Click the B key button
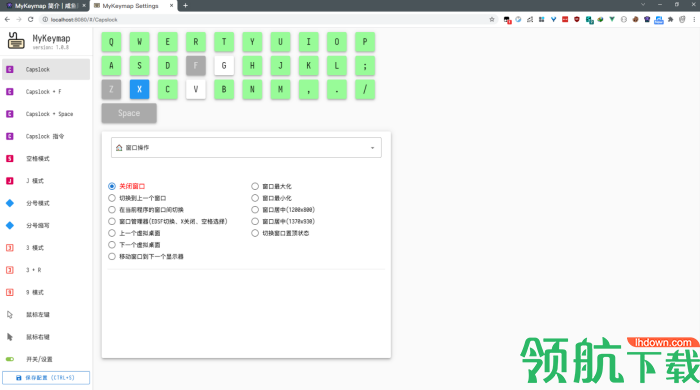 [224, 89]
